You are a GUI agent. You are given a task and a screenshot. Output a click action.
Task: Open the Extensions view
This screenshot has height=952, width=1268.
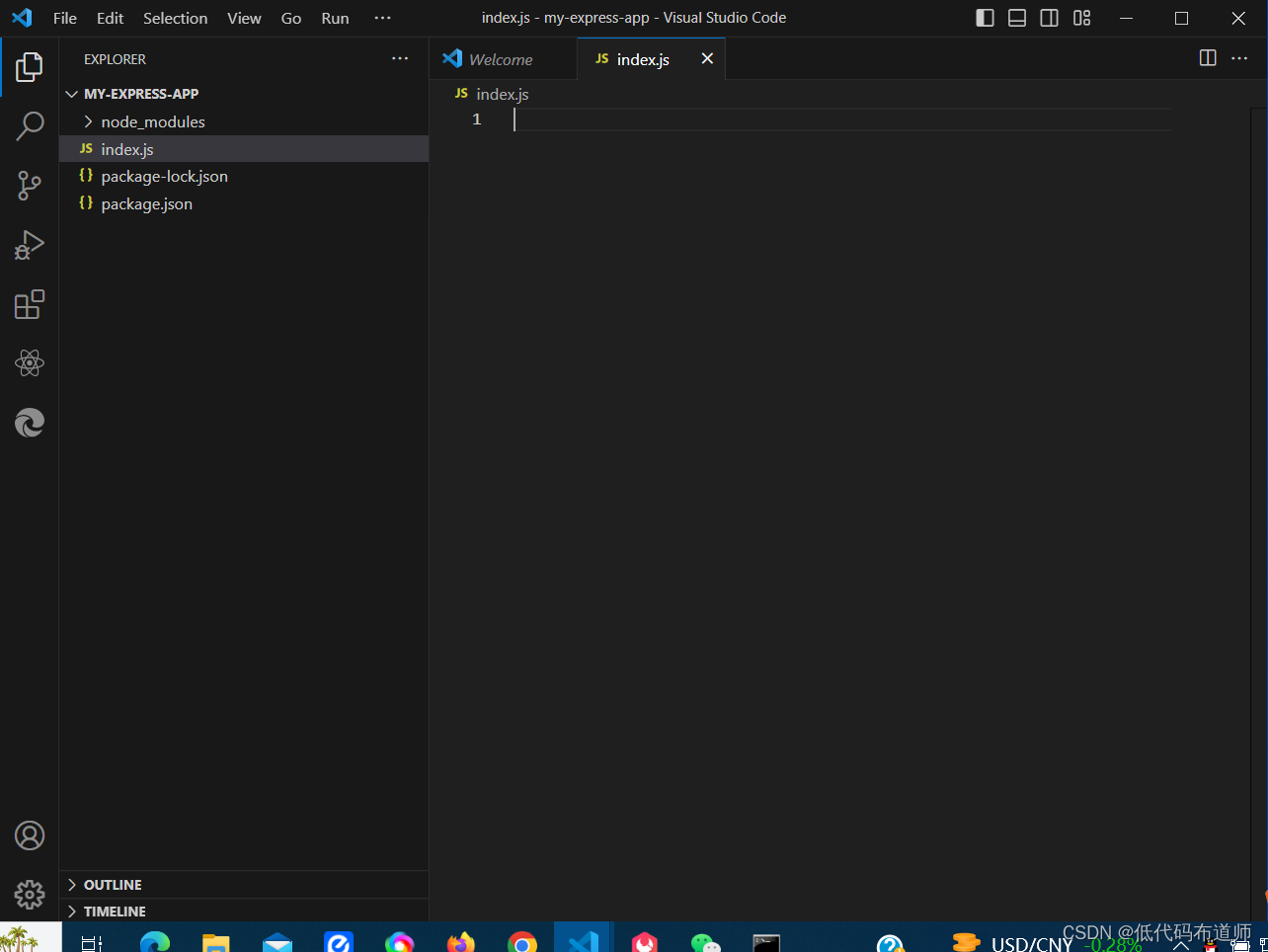coord(30,304)
